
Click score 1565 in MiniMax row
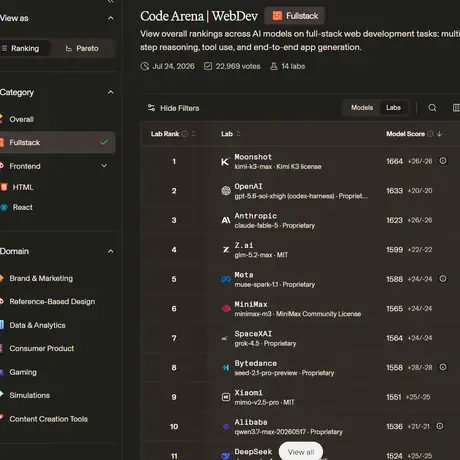[395, 309]
